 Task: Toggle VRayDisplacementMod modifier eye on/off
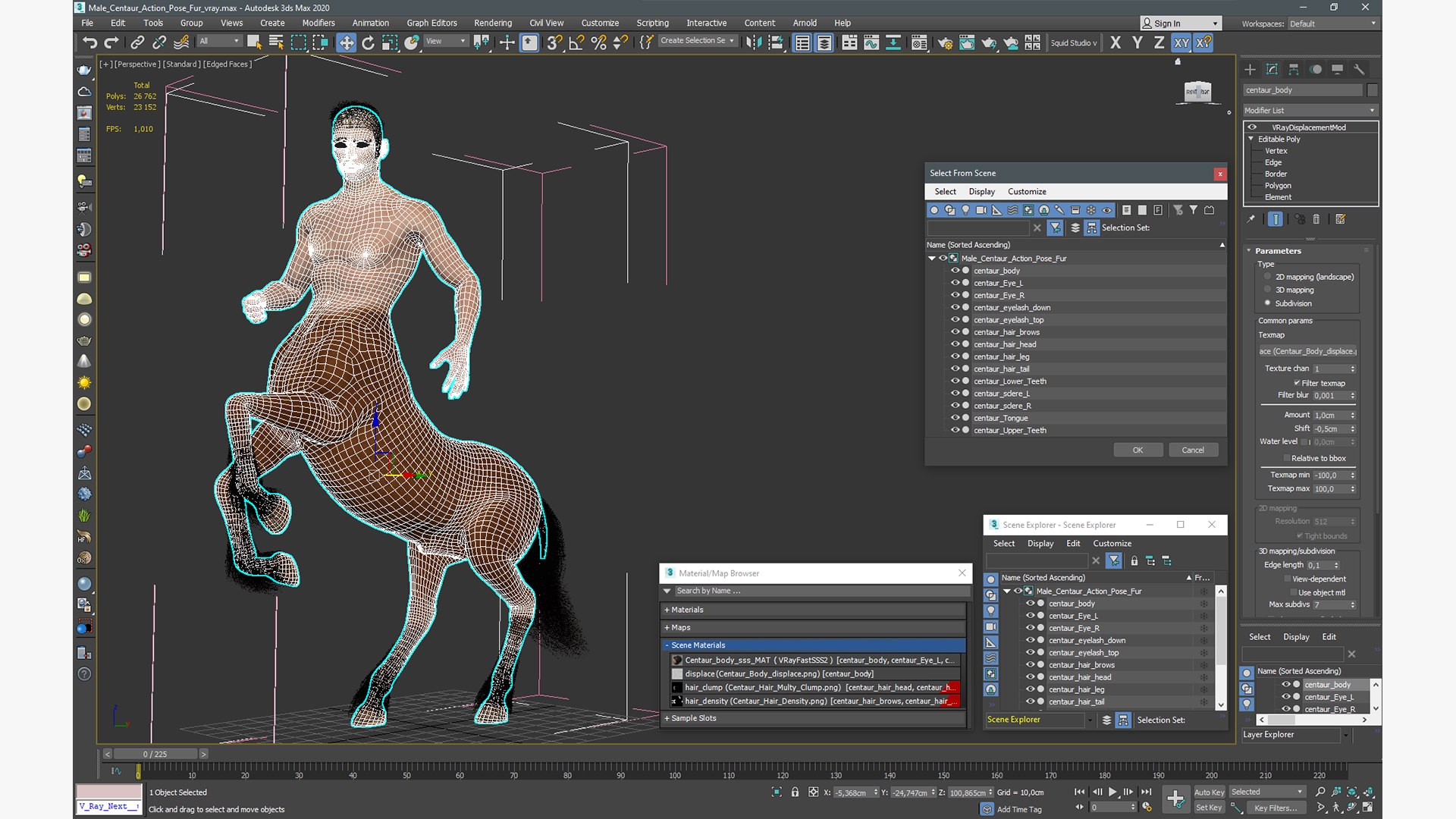pos(1252,127)
